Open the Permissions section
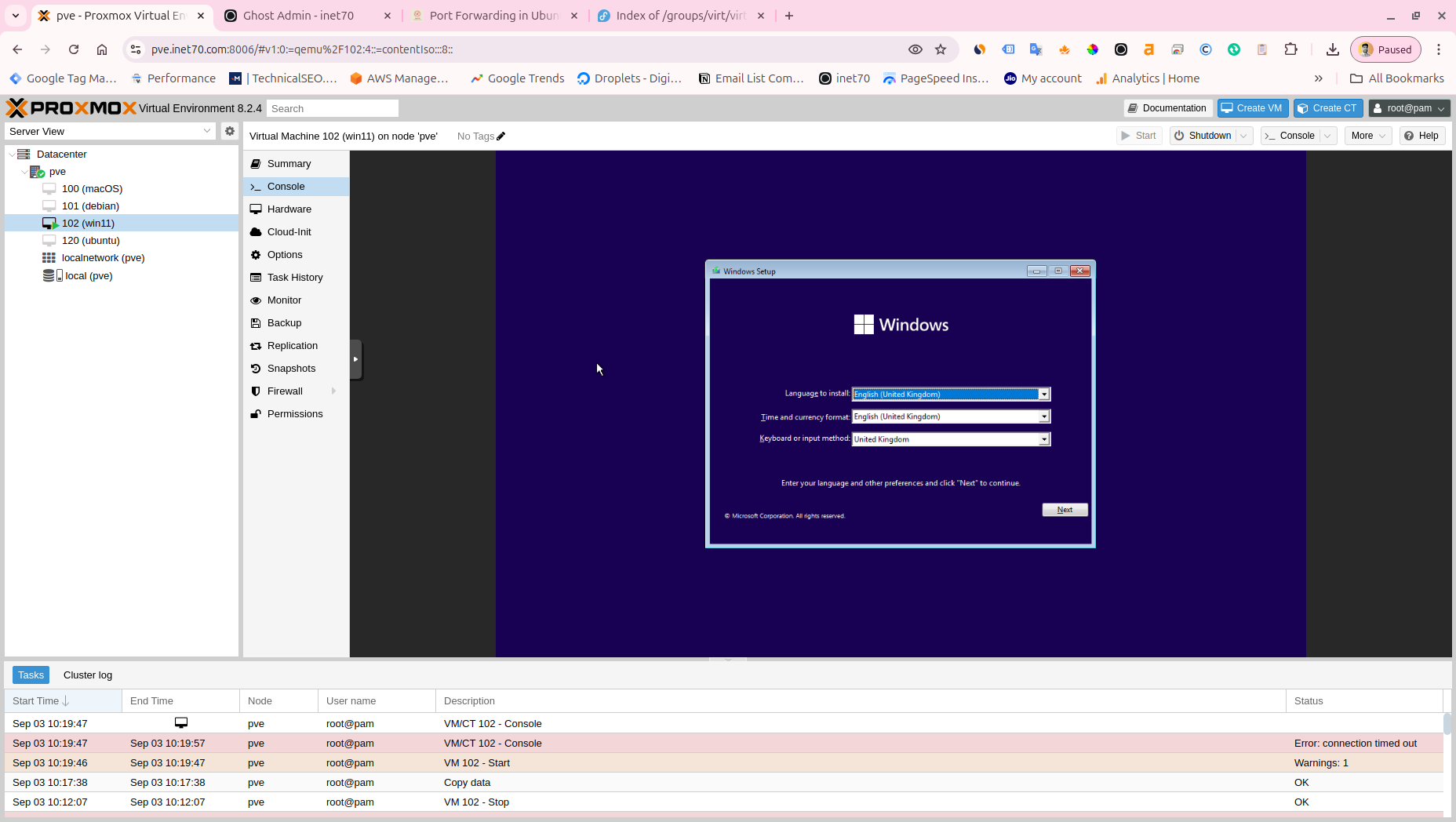The width and height of the screenshot is (1456, 822). tap(296, 414)
